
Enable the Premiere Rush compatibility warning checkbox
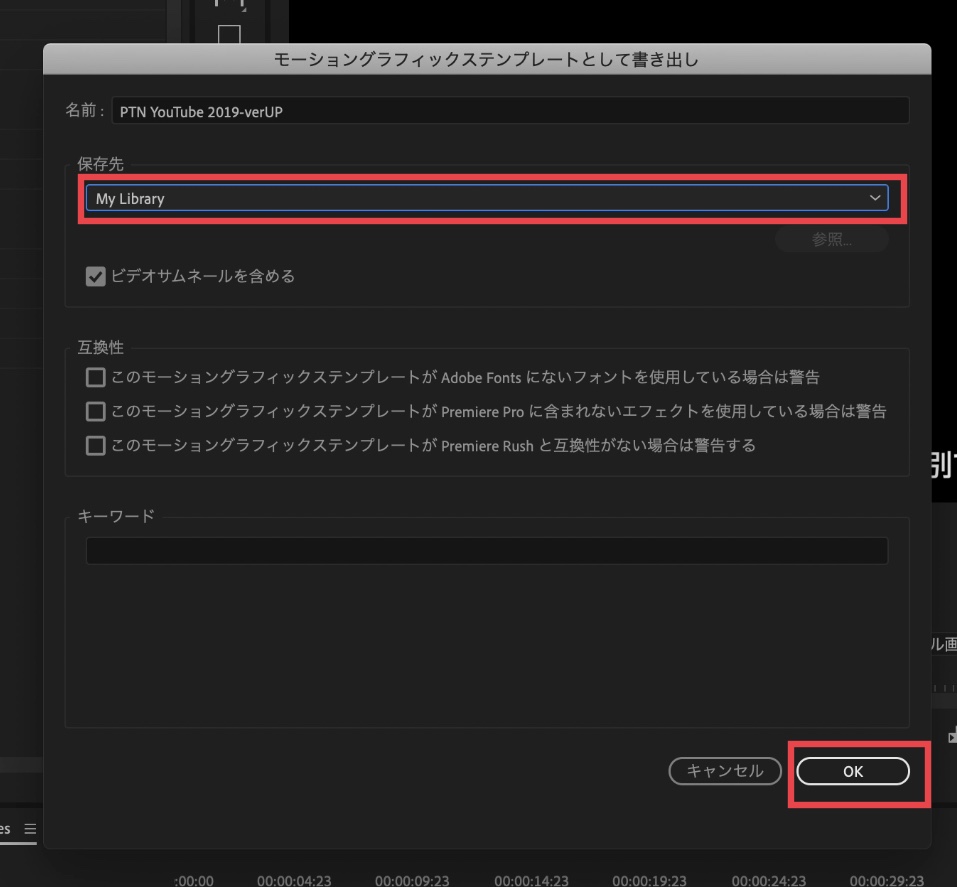point(96,446)
